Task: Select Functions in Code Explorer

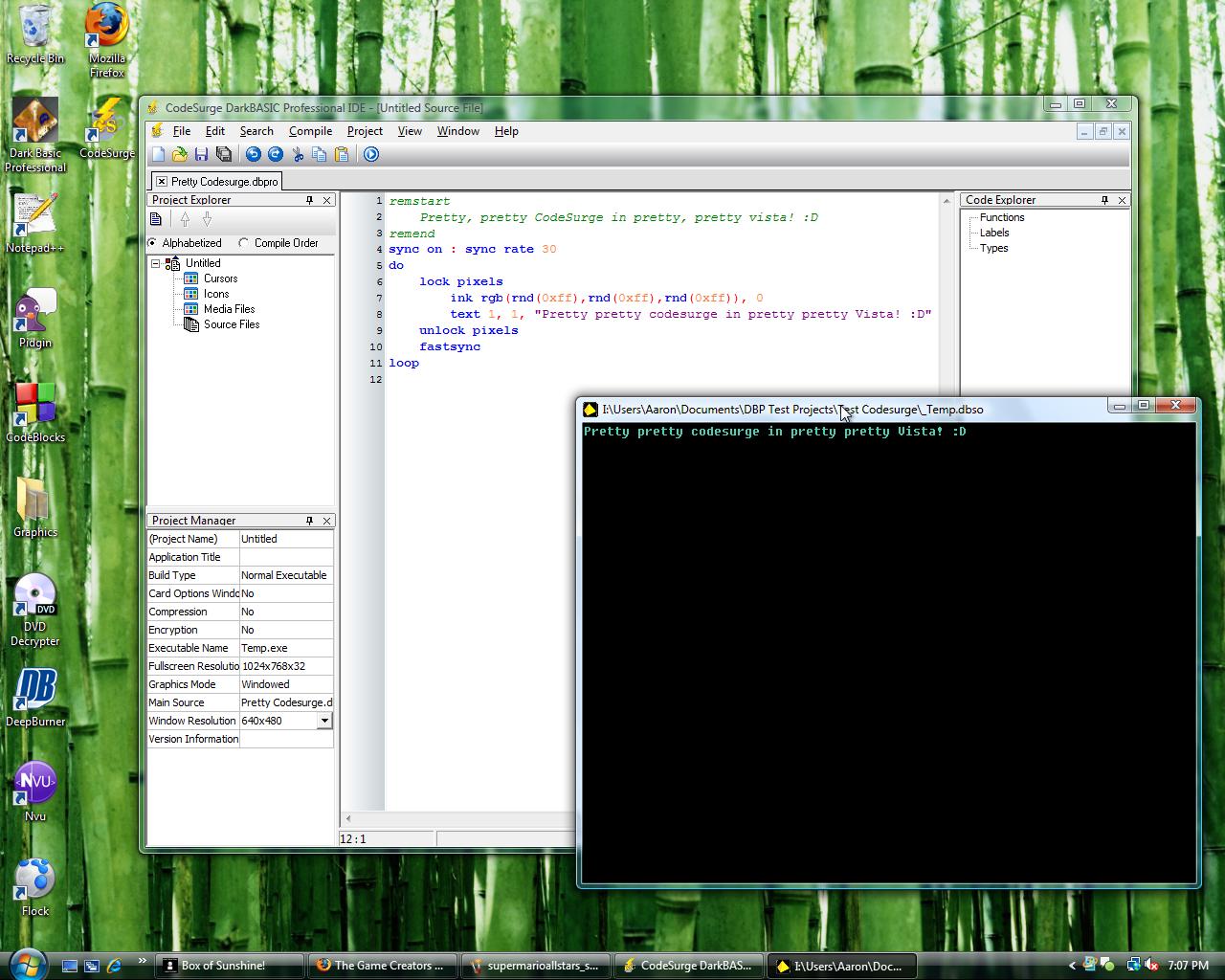Action: 1002,217
